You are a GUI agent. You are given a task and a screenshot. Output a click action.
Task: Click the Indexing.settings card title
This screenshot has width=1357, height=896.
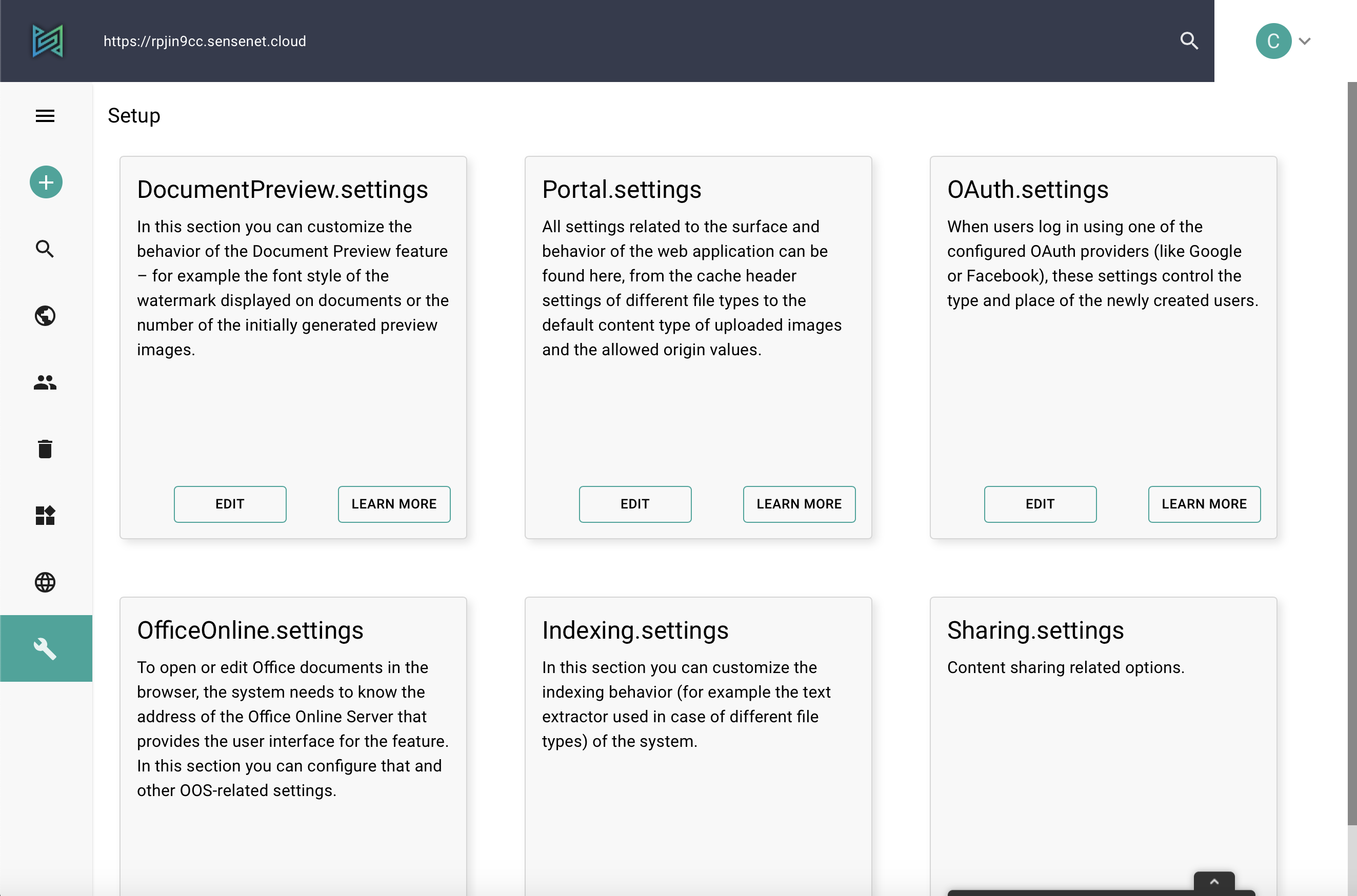635,630
